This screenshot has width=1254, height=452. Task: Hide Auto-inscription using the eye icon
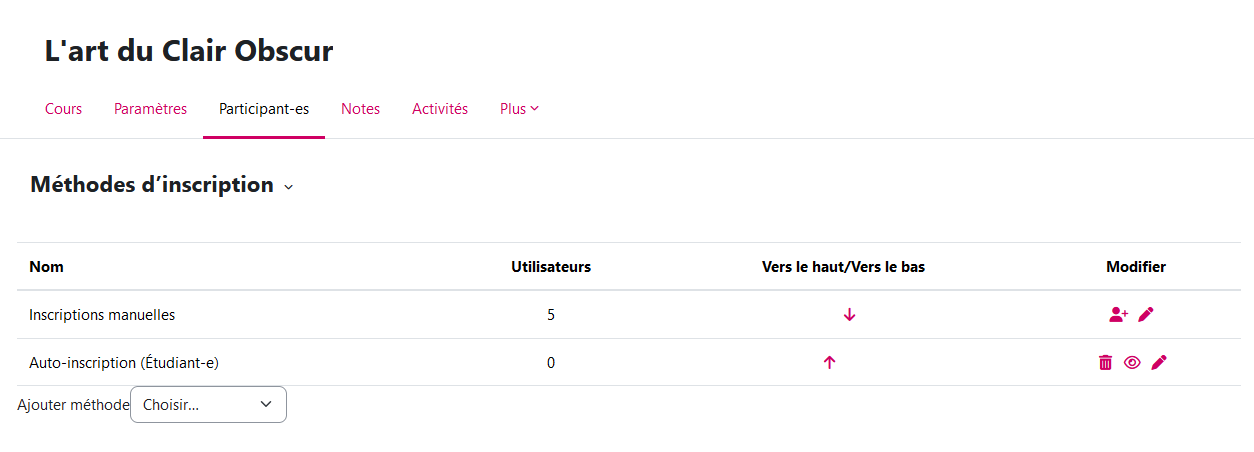click(1132, 363)
